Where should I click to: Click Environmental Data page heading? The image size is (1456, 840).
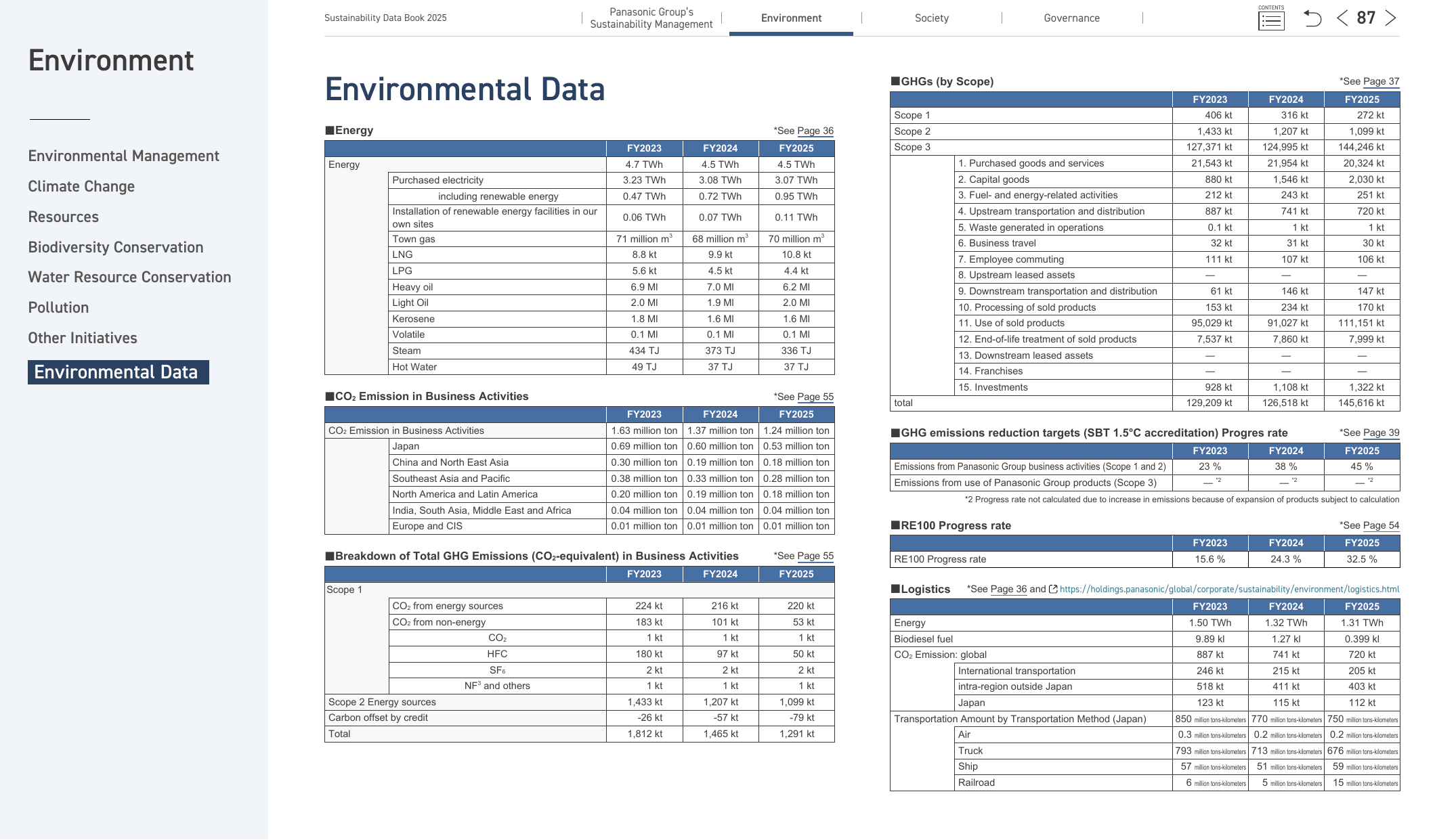click(465, 89)
